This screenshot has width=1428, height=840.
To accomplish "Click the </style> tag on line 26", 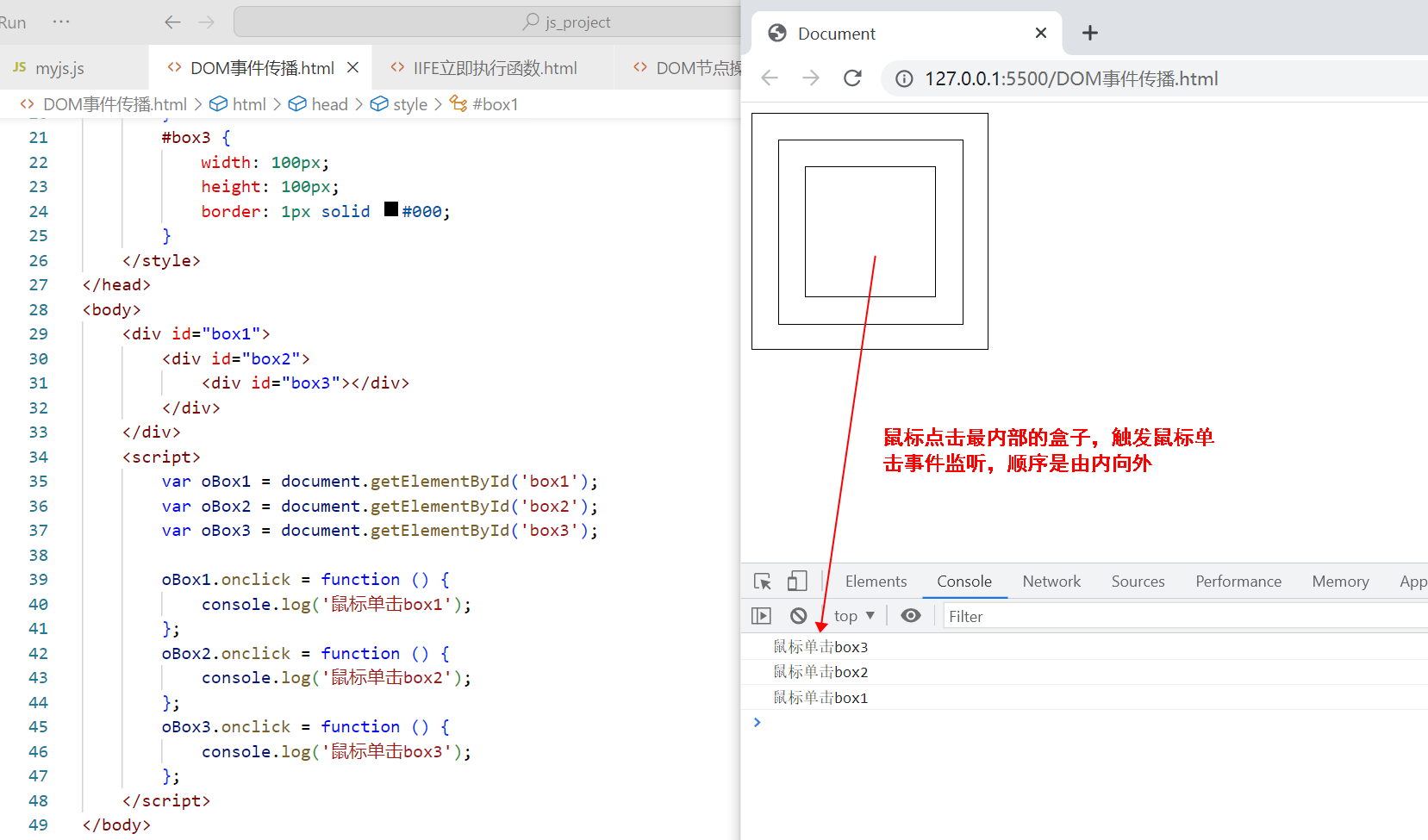I will click(x=161, y=260).
